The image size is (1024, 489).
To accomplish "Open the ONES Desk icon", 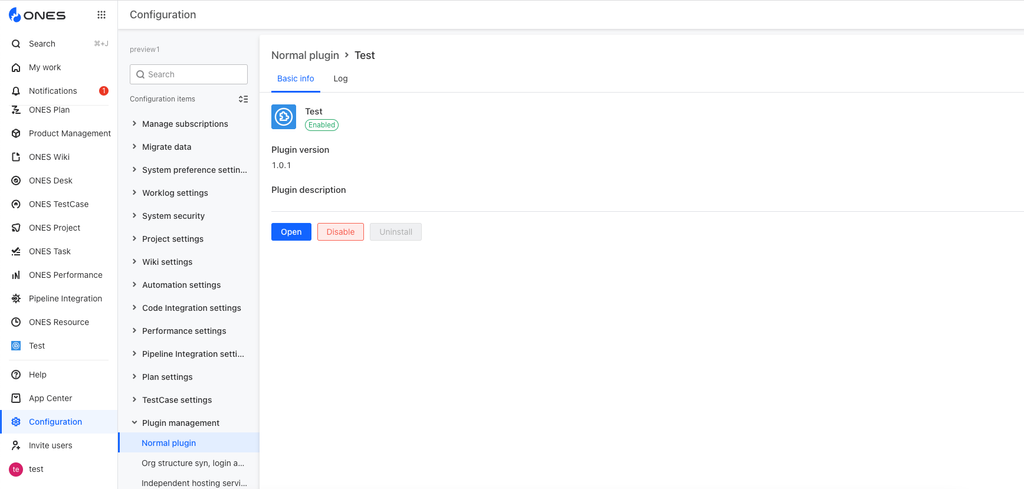I will [16, 180].
